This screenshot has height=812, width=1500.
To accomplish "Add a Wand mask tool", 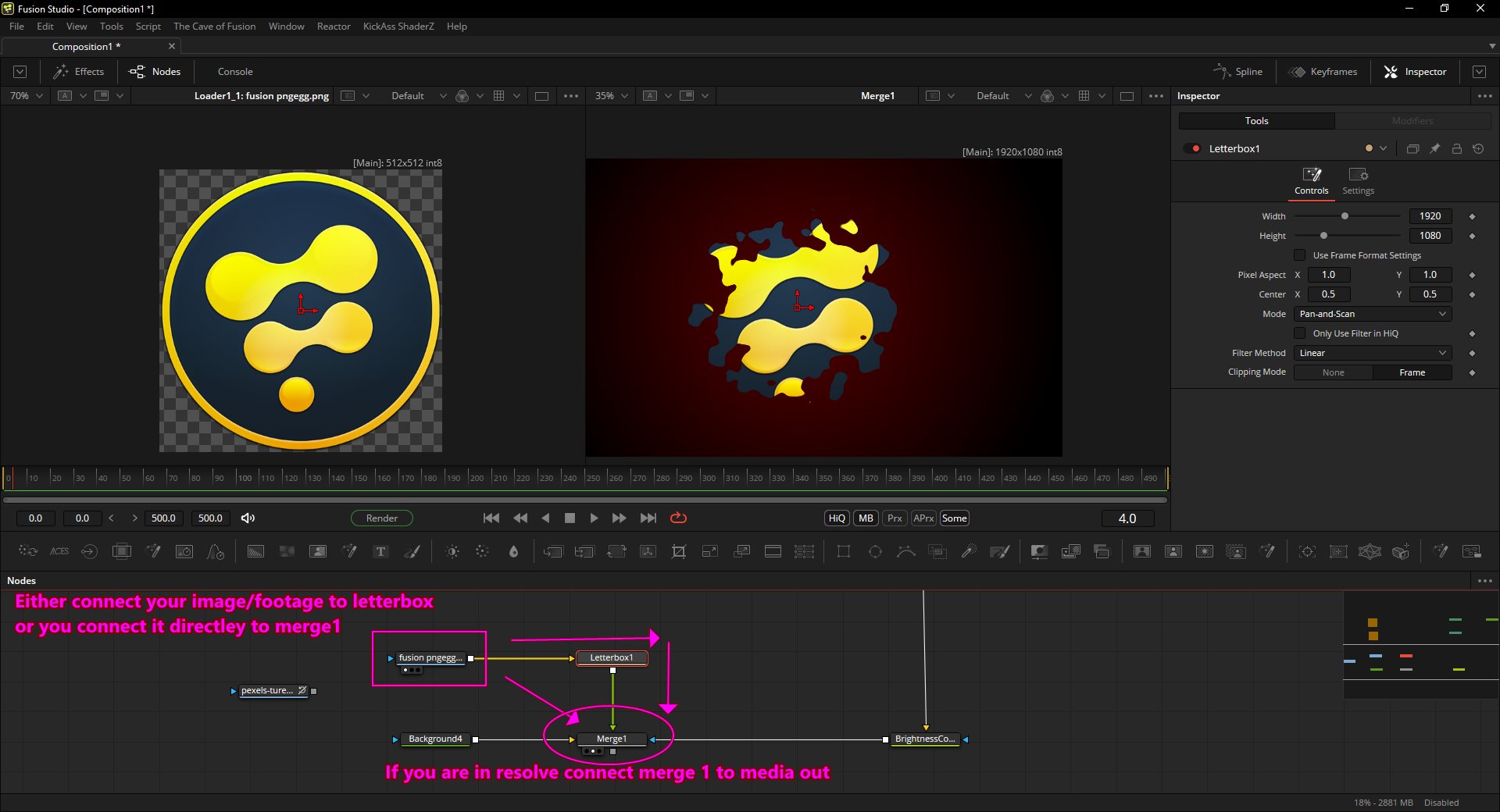I will (969, 551).
